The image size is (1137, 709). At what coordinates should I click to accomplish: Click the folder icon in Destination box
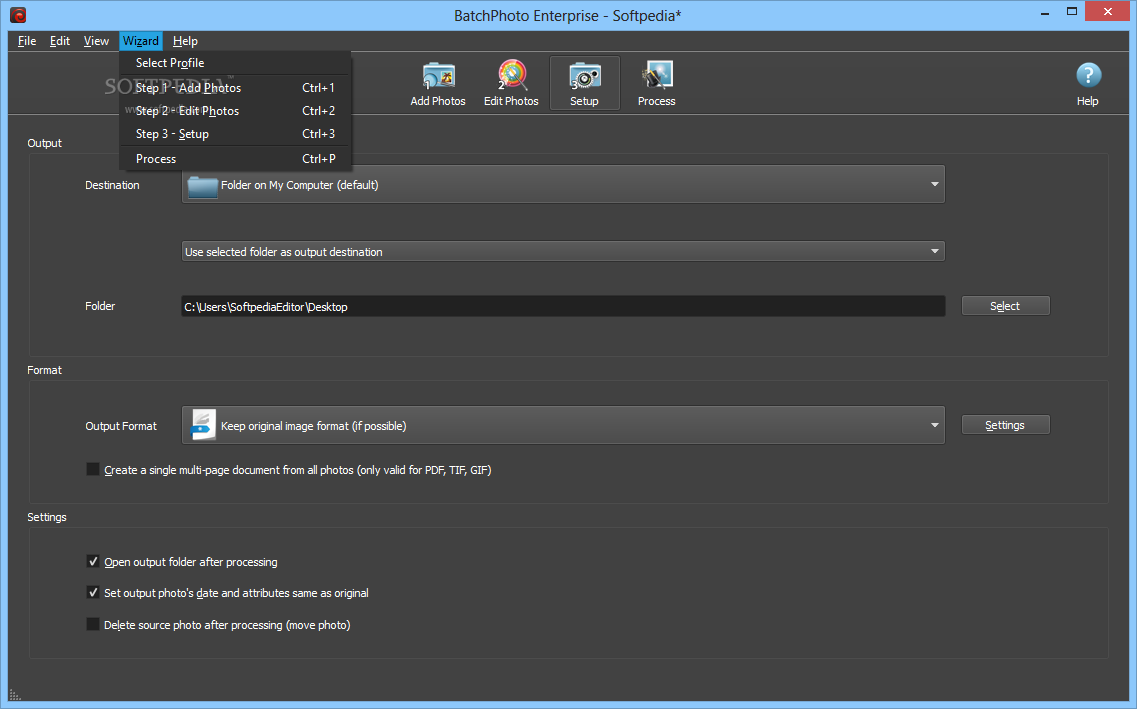pyautogui.click(x=202, y=186)
